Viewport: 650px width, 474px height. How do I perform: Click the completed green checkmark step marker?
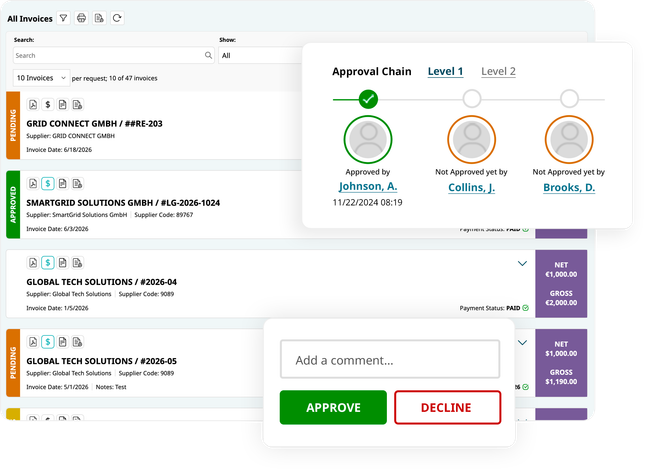[368, 99]
